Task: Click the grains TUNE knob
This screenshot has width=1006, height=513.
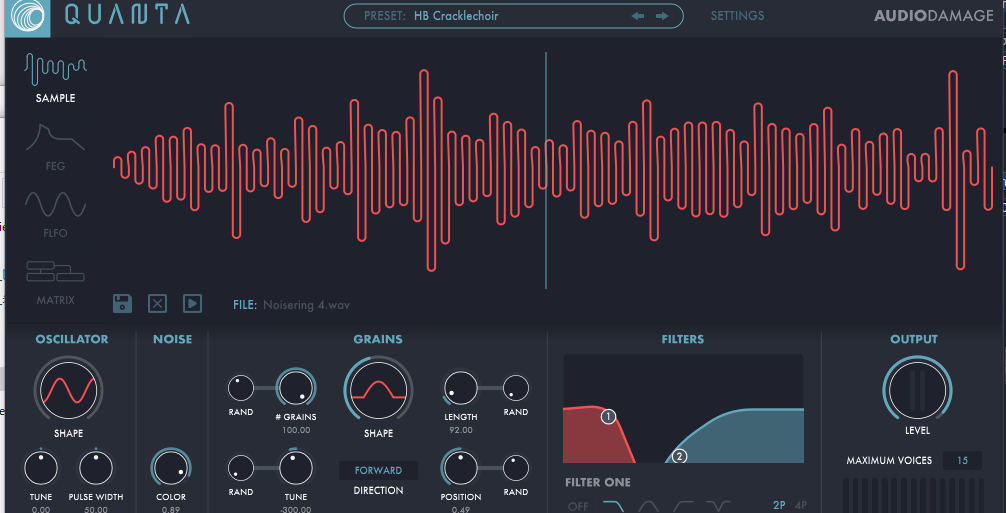Action: click(x=296, y=468)
